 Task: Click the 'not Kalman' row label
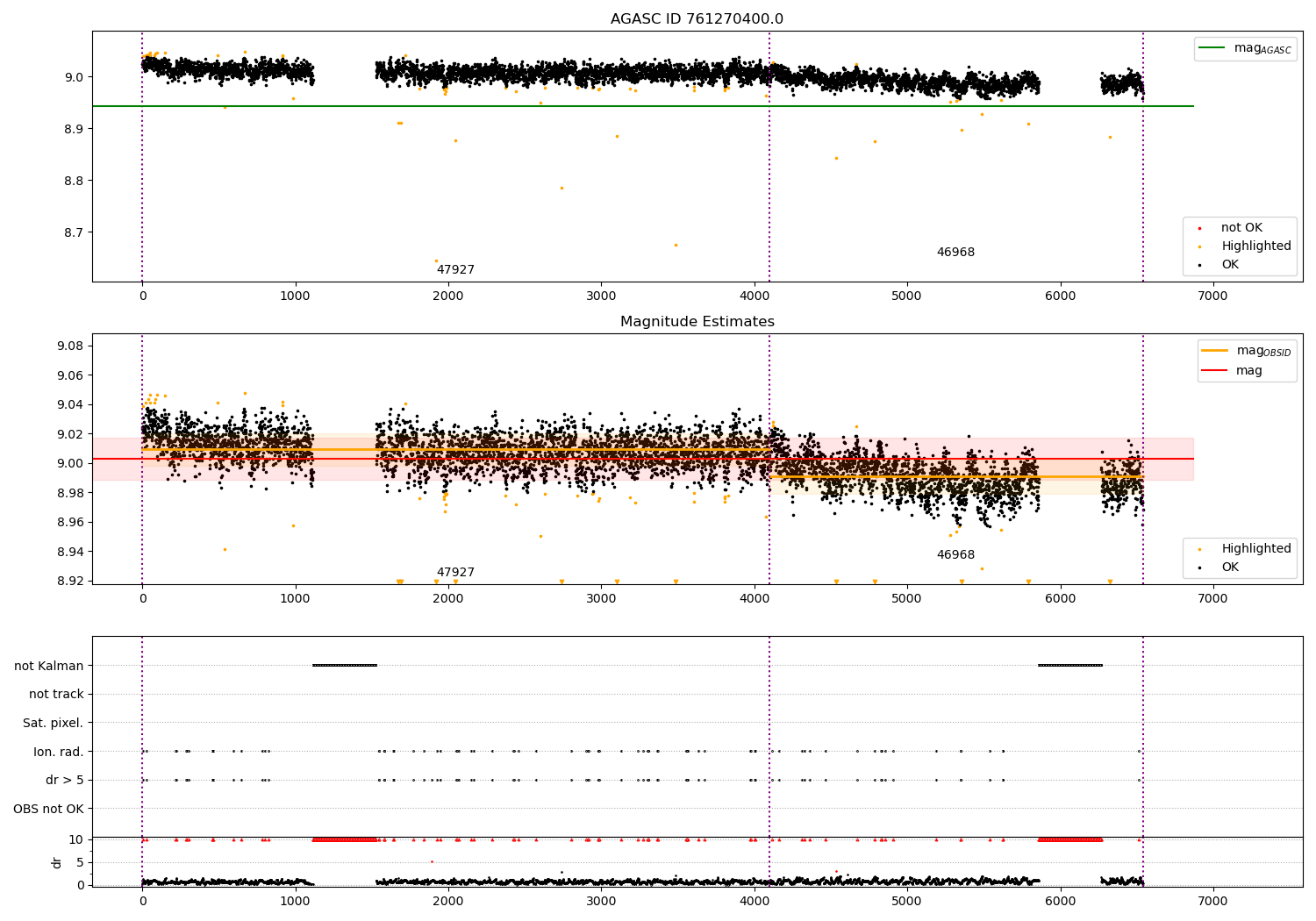(49, 666)
